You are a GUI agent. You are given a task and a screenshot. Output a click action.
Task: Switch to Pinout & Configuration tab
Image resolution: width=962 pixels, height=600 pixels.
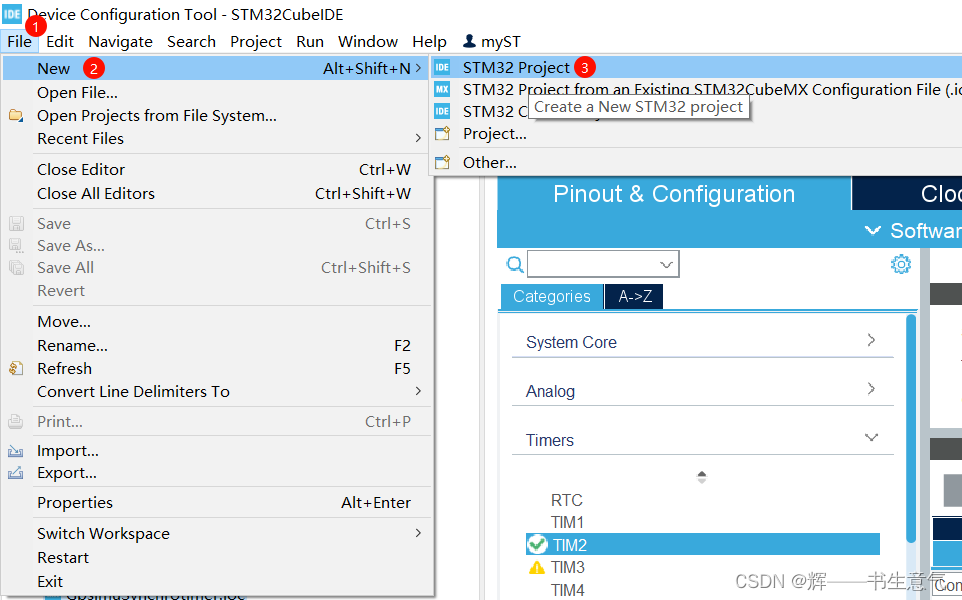pos(674,194)
